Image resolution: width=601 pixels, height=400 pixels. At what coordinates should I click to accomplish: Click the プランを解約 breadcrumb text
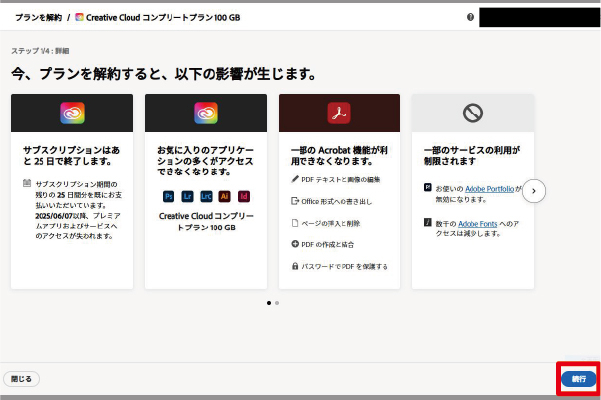38,18
